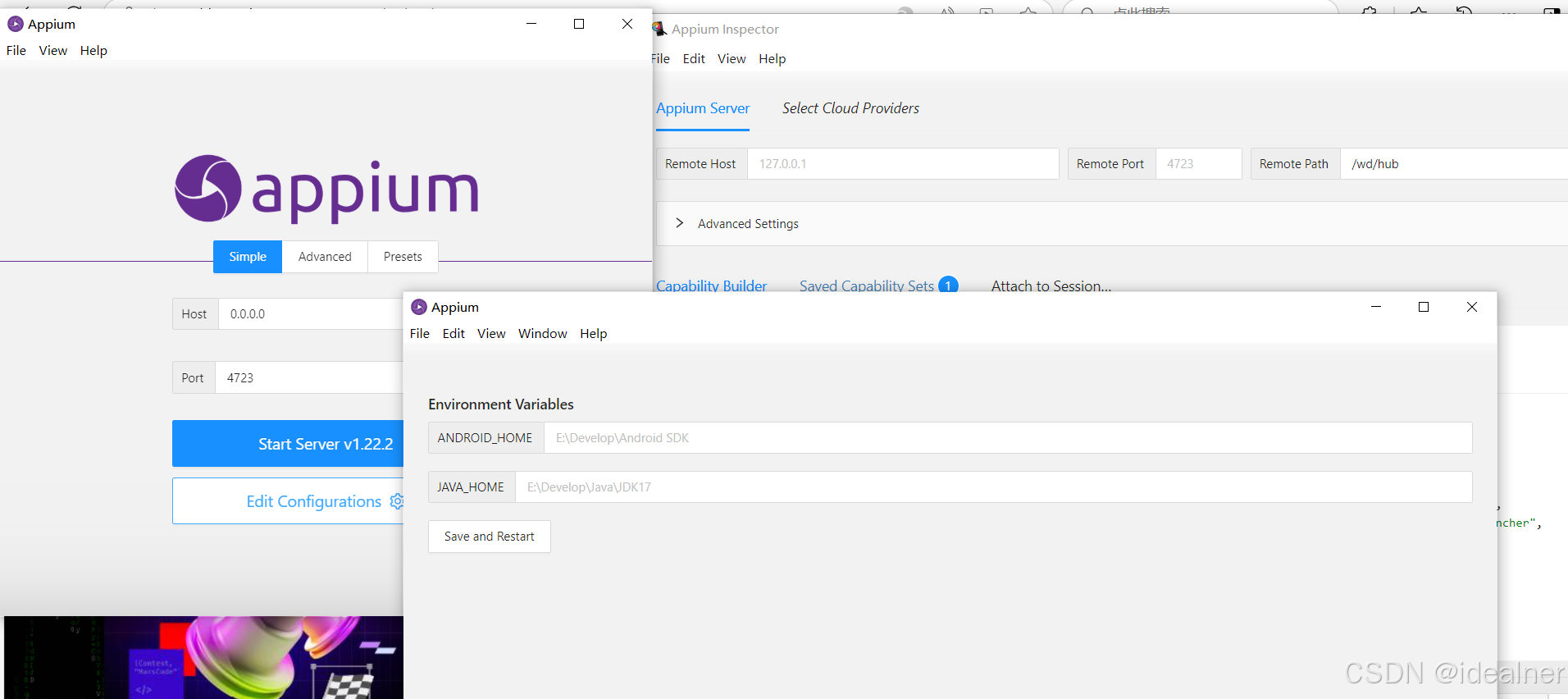This screenshot has height=699, width=1568.
Task: Open View menu in Appium Inspector
Action: (x=732, y=59)
